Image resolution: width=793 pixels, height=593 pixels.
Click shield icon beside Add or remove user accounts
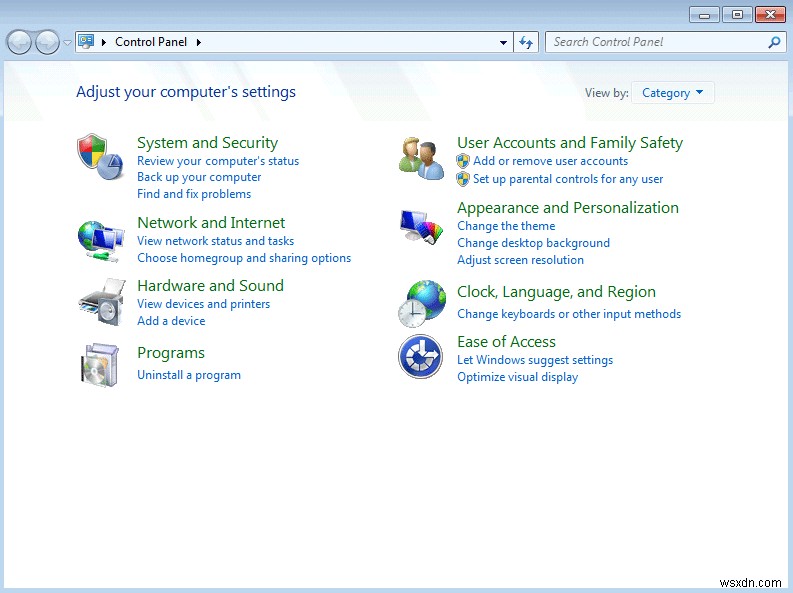[x=463, y=161]
